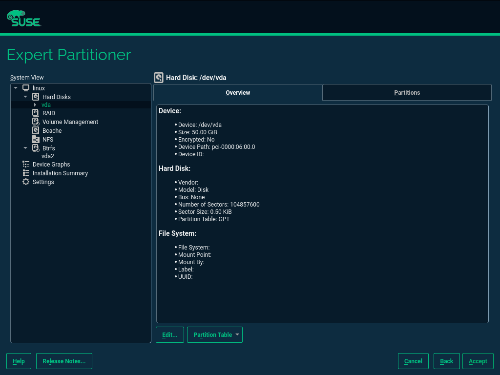Click the 'Sector Size: 0.50 KiB' line

coord(205,212)
